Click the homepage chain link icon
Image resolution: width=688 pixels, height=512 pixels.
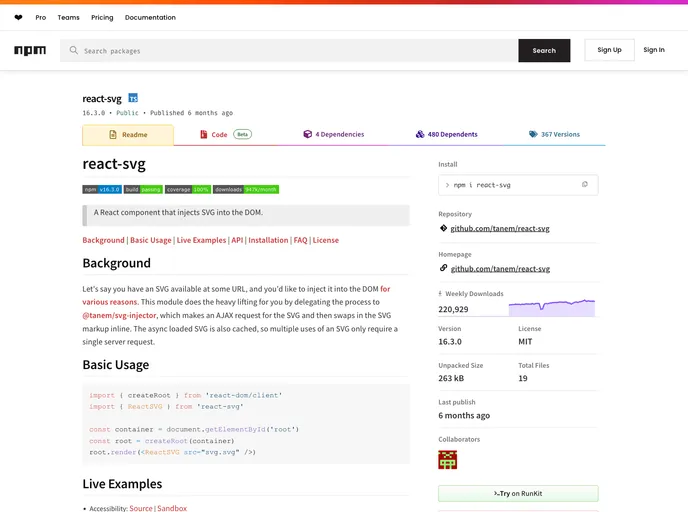point(443,268)
